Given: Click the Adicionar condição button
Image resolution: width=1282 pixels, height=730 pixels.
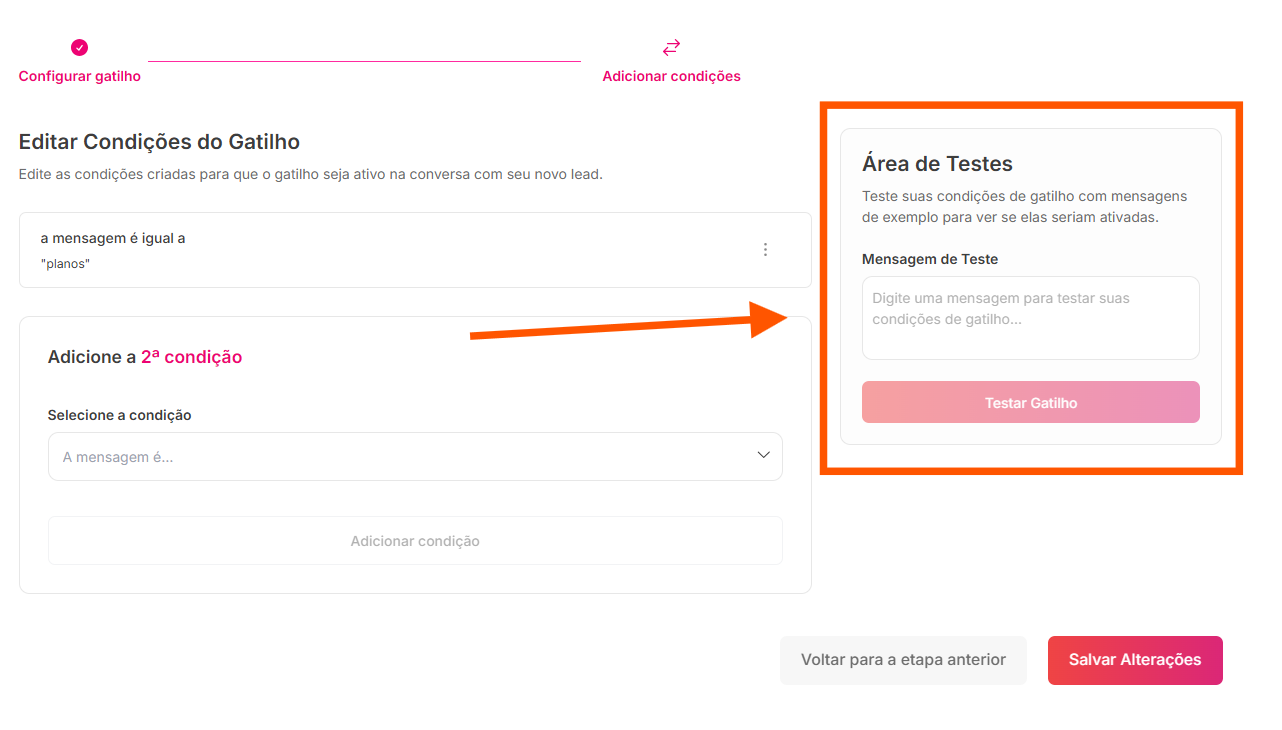Looking at the screenshot, I should click(x=415, y=540).
